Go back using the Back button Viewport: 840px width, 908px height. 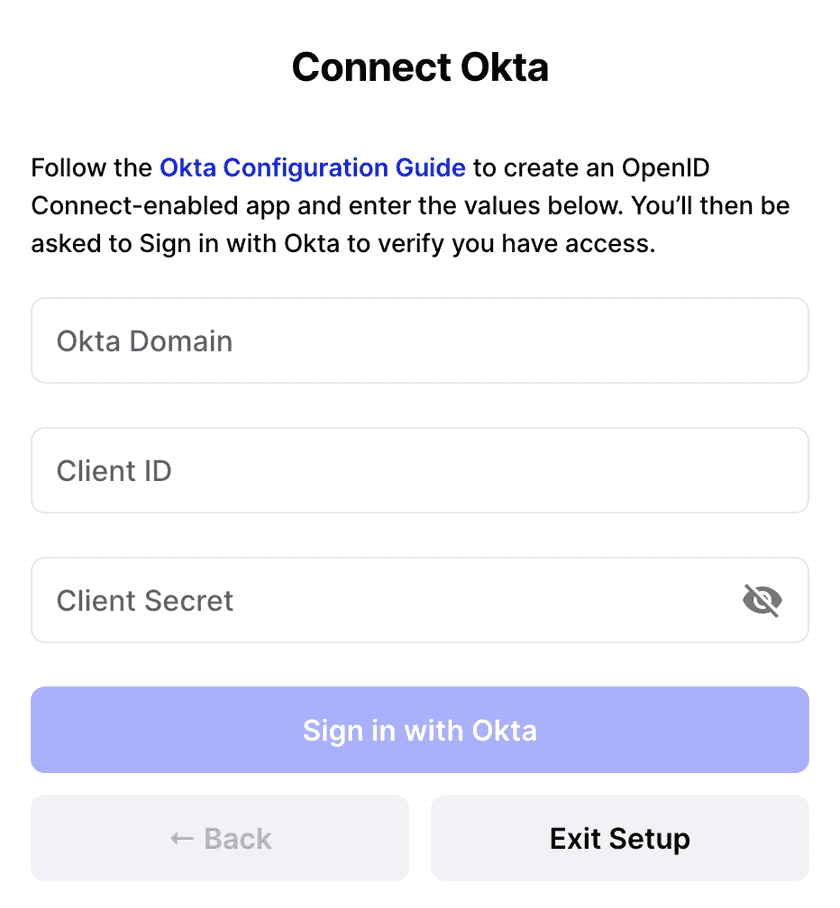click(220, 838)
